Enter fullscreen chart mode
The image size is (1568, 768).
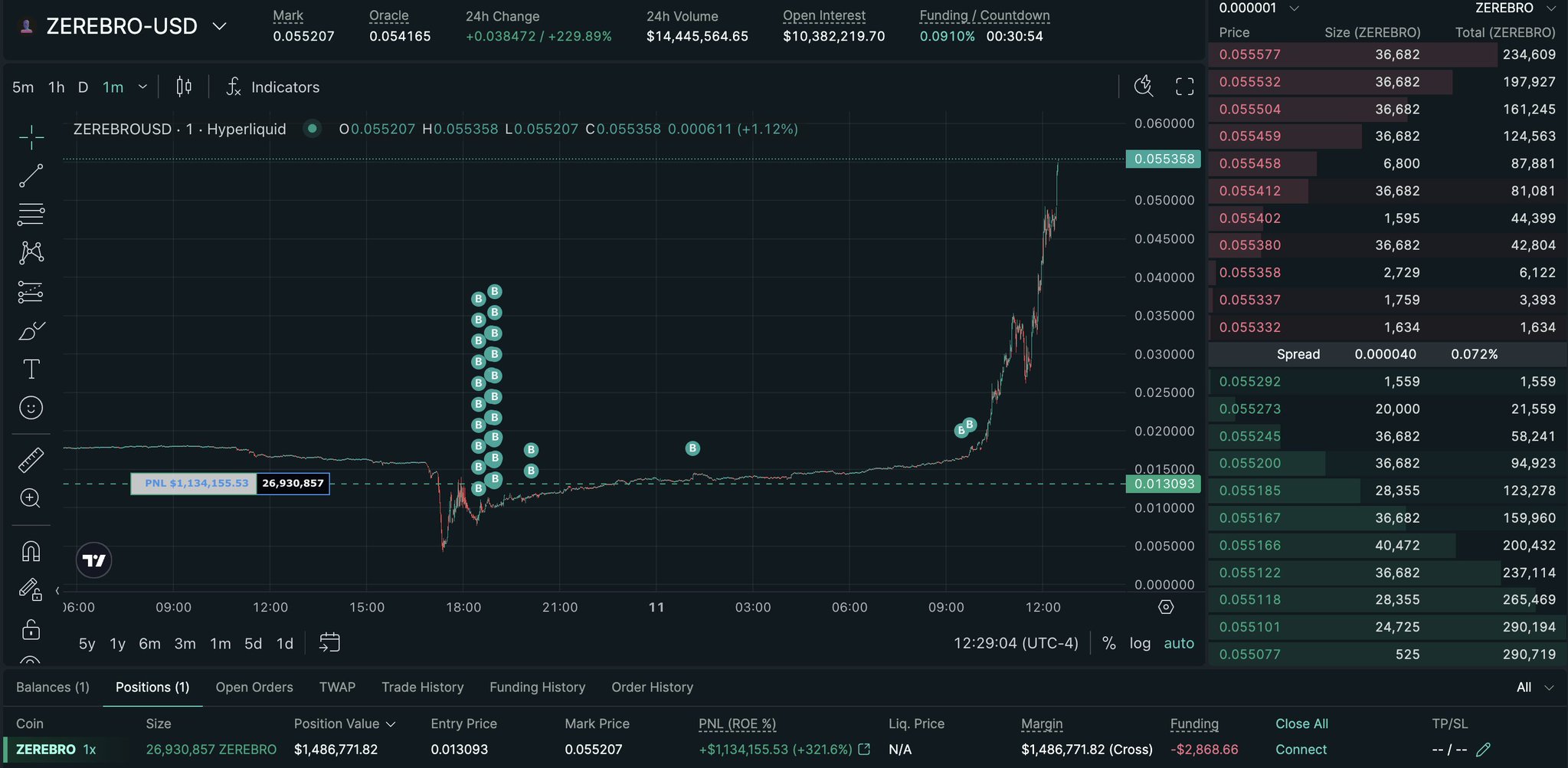pyautogui.click(x=1184, y=87)
